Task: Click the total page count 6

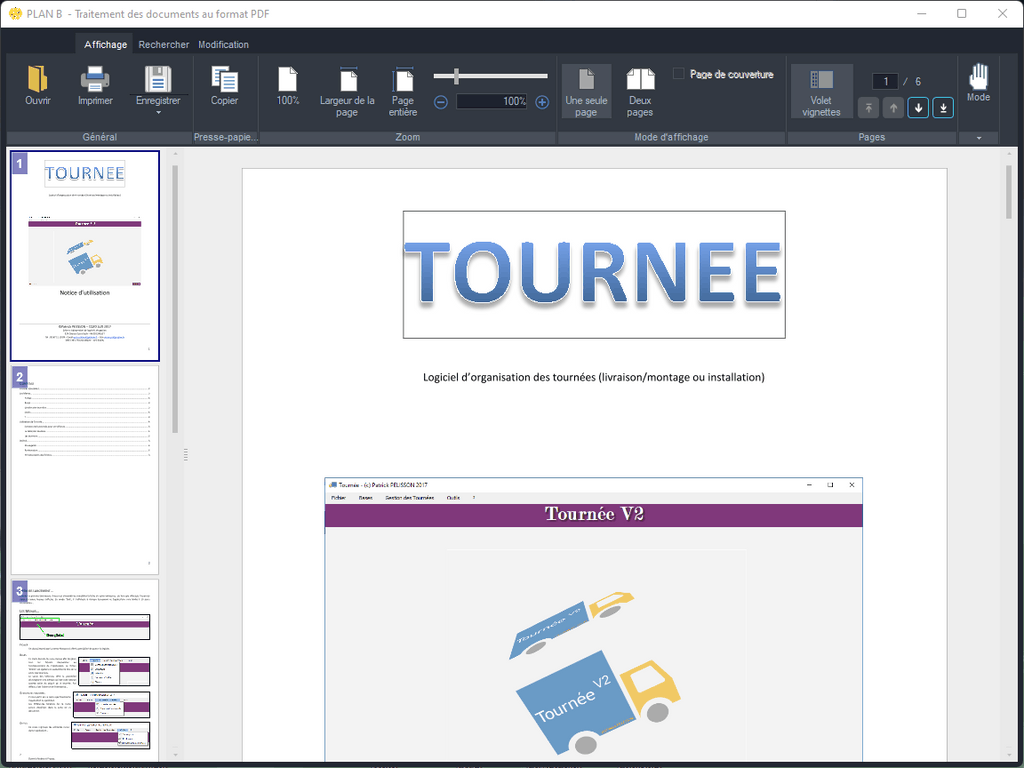Action: (x=918, y=82)
